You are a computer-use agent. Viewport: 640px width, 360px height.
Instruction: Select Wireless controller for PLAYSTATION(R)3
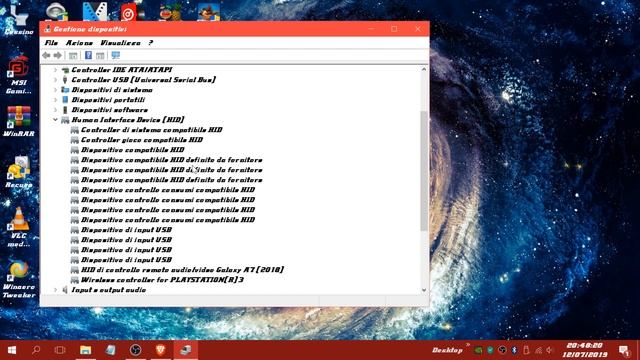tap(162, 280)
